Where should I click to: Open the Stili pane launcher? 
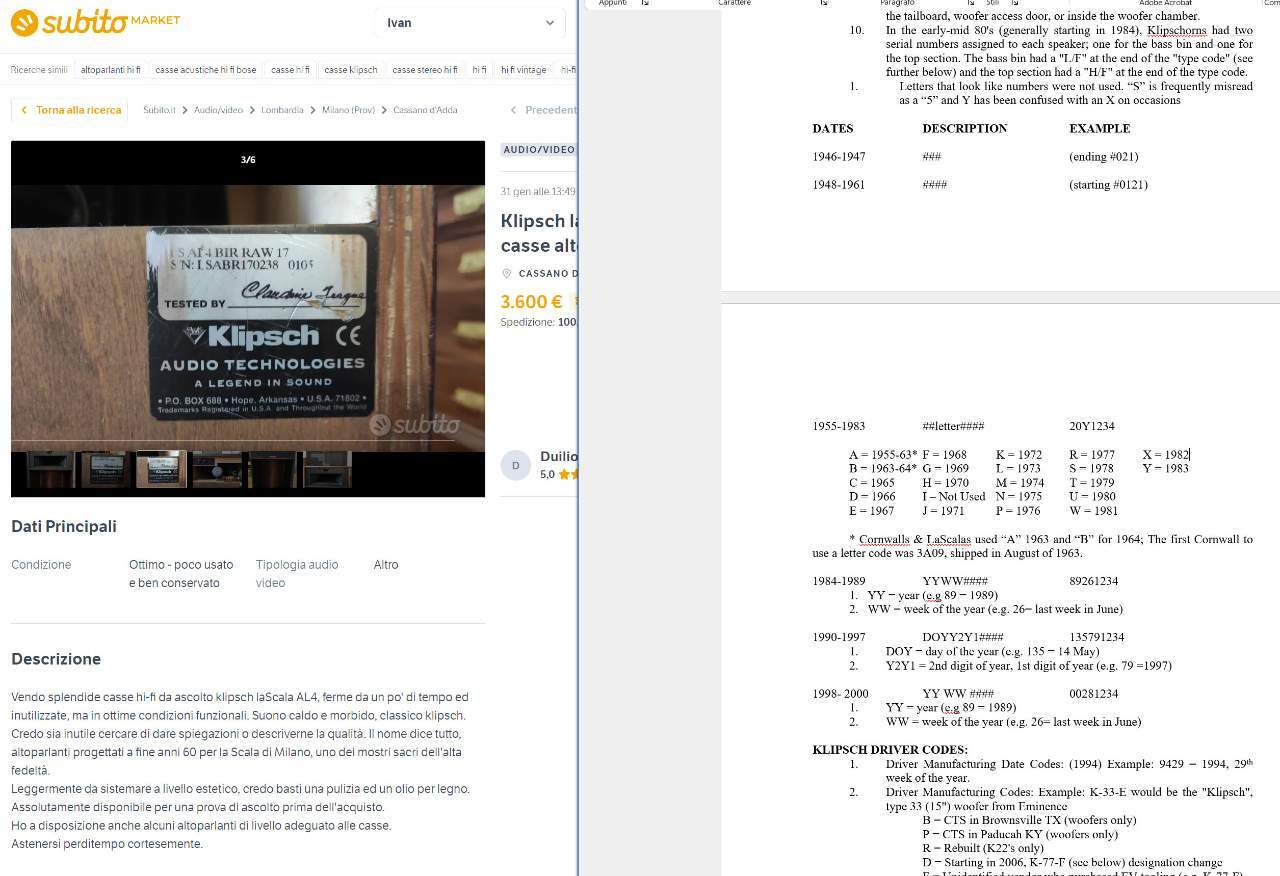[1013, 3]
